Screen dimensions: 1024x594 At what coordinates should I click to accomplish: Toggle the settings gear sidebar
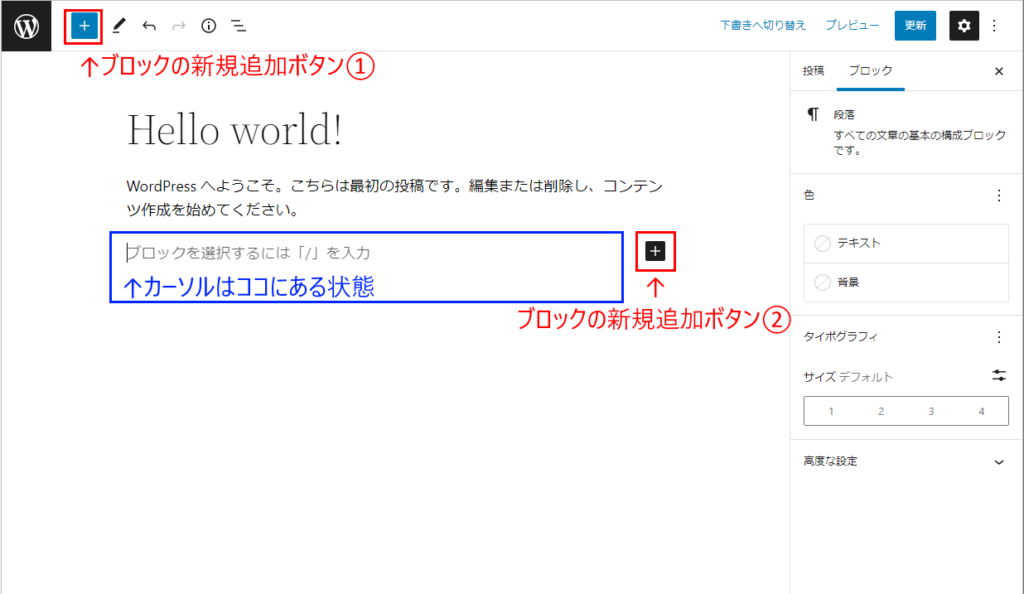tap(963, 26)
